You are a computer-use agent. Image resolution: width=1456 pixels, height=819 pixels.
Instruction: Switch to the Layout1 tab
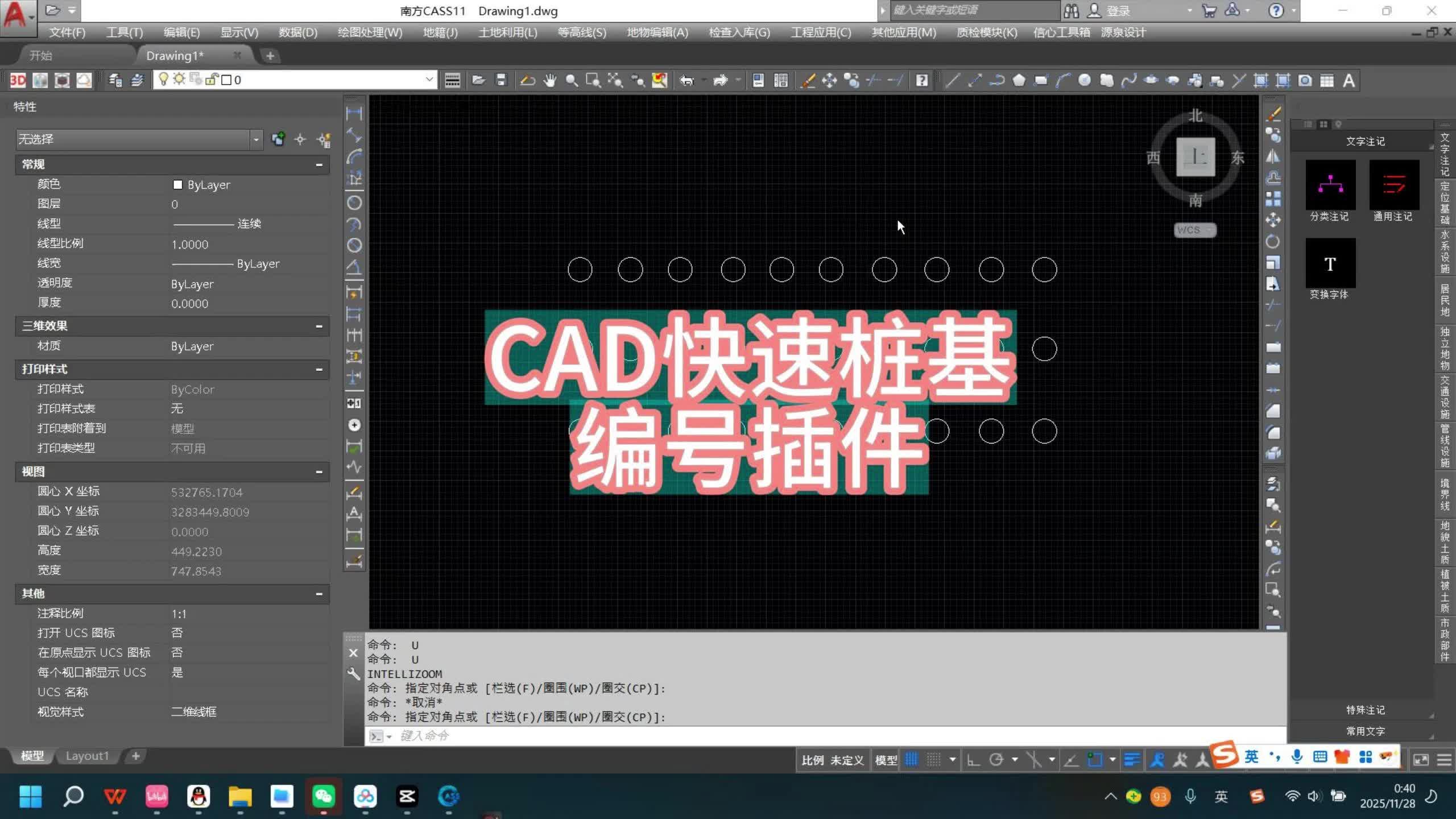[87, 755]
